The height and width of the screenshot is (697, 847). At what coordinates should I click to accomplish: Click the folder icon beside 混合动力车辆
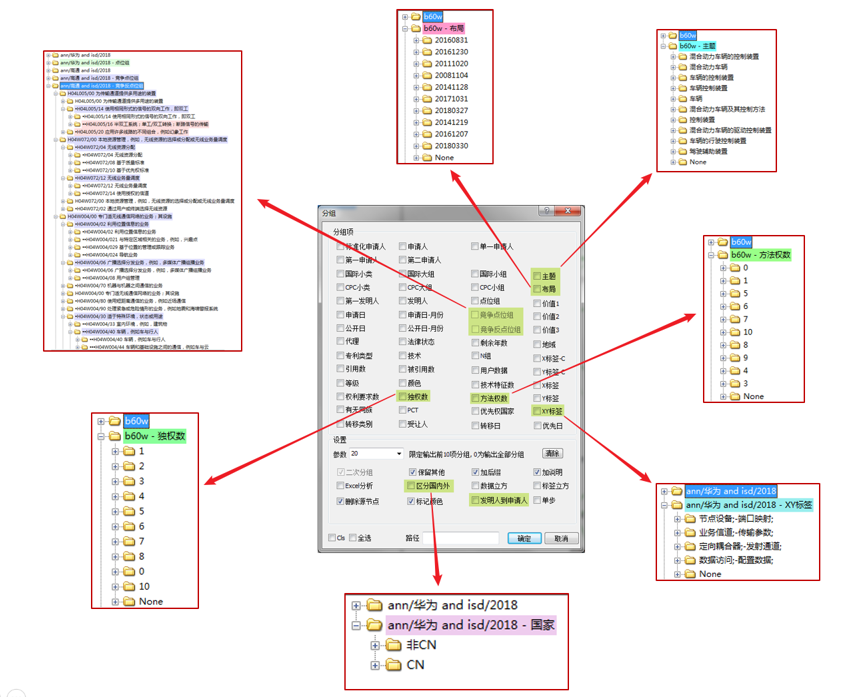tap(682, 67)
